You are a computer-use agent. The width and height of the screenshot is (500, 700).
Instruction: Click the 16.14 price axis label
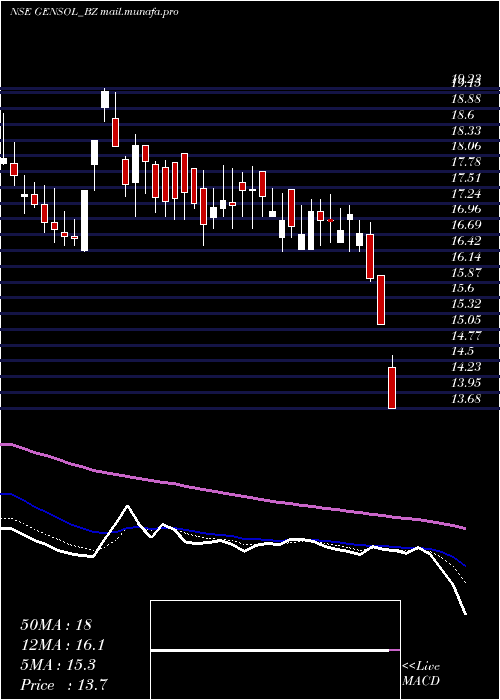pos(466,257)
